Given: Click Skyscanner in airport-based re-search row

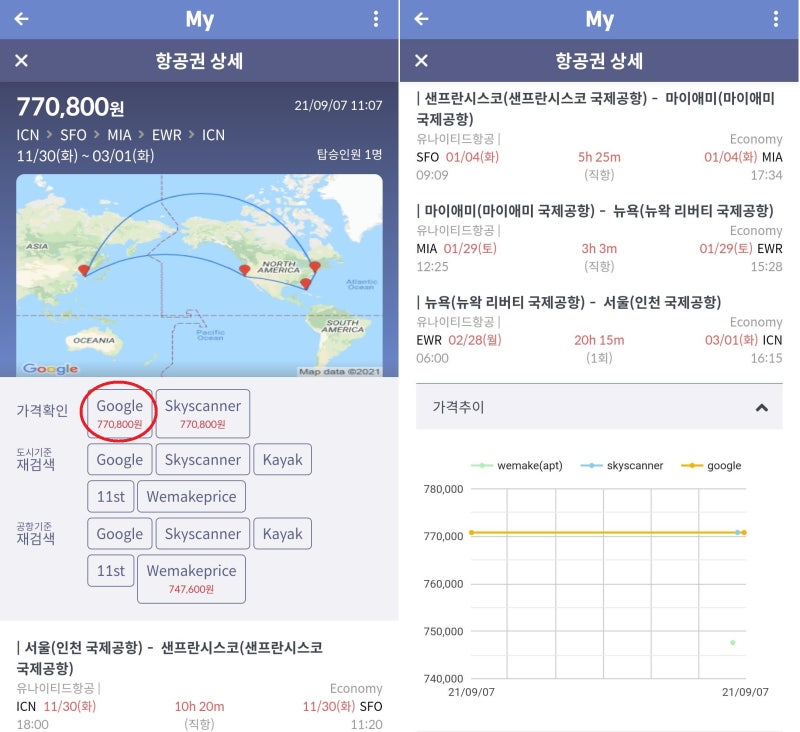Looking at the screenshot, I should coord(203,534).
